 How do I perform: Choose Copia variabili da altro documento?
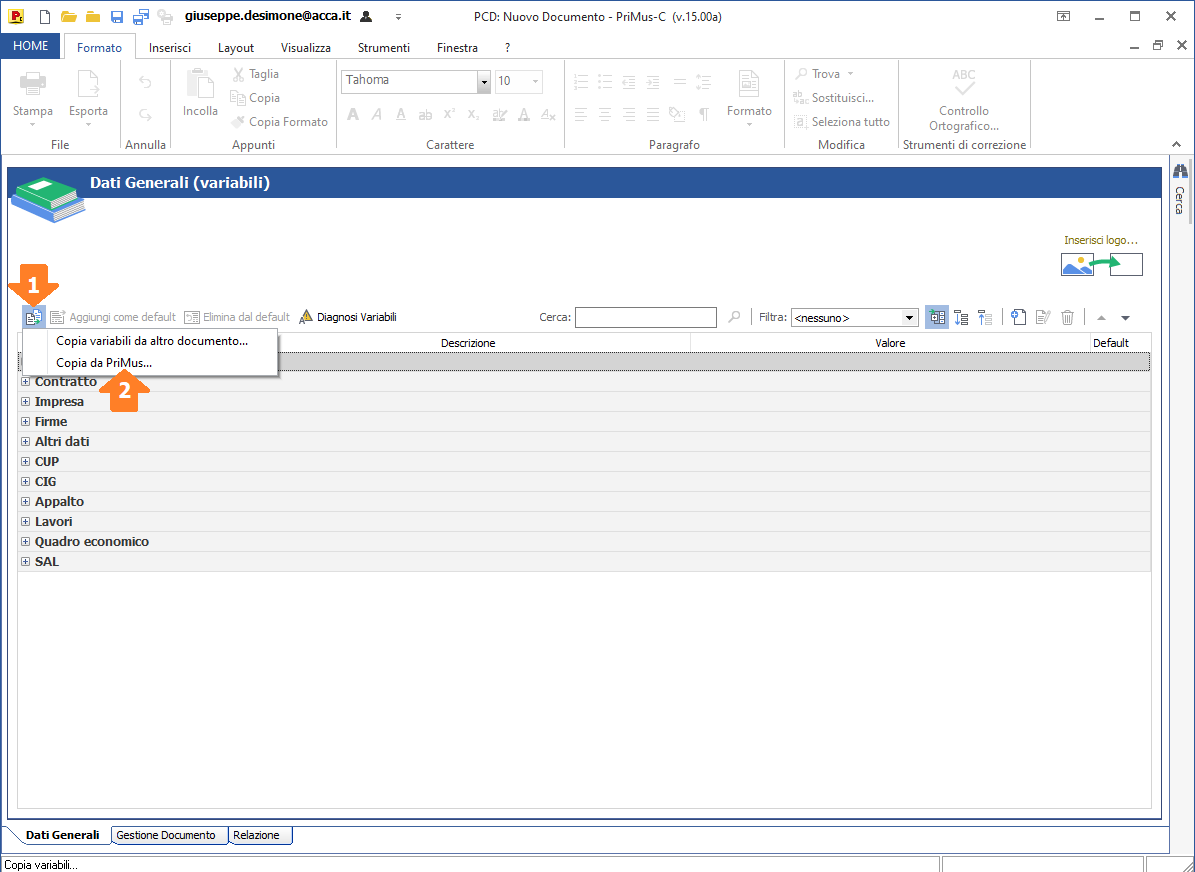(152, 341)
